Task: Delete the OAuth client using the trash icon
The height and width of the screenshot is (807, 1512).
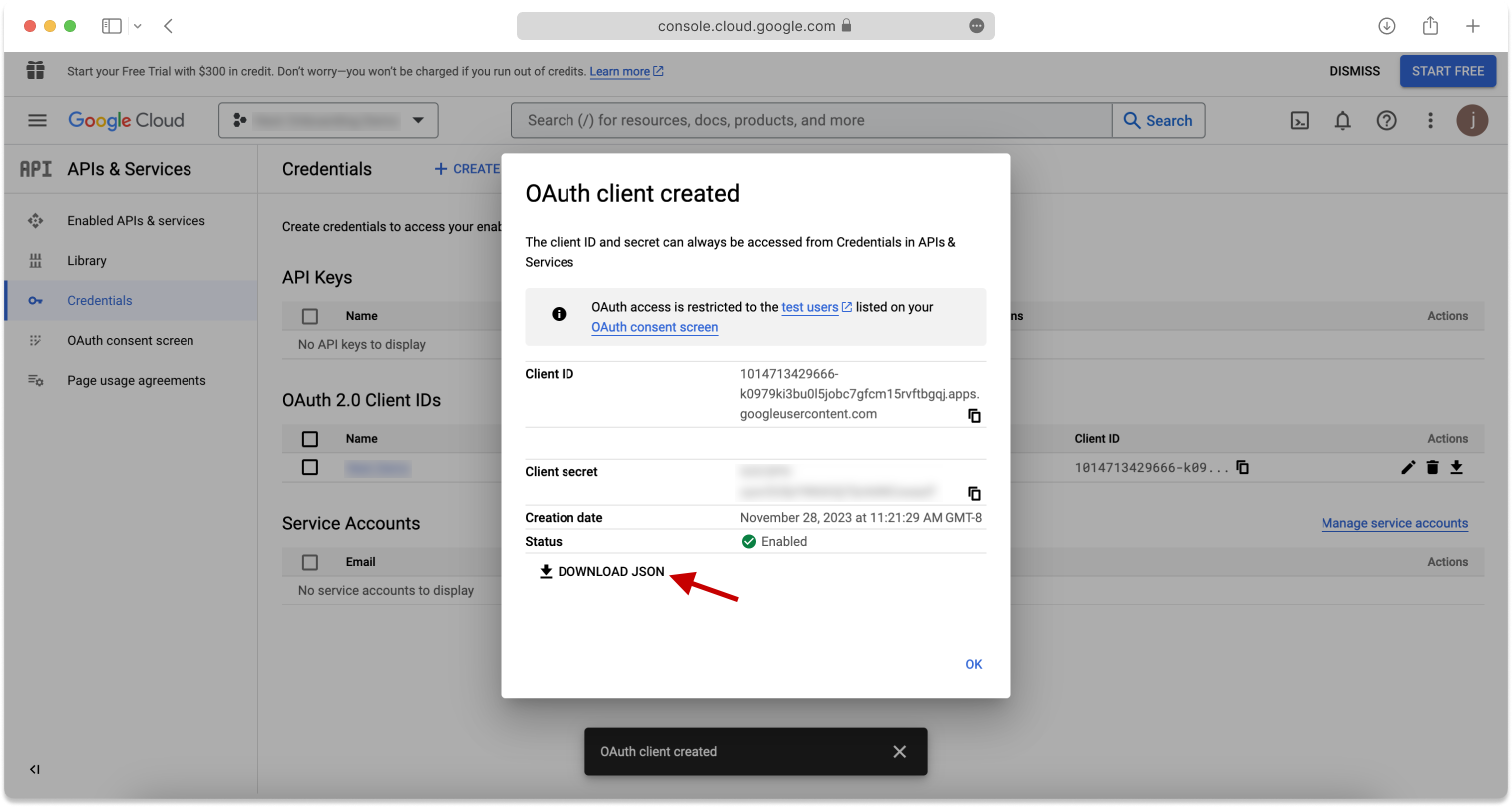Action: tap(1432, 466)
